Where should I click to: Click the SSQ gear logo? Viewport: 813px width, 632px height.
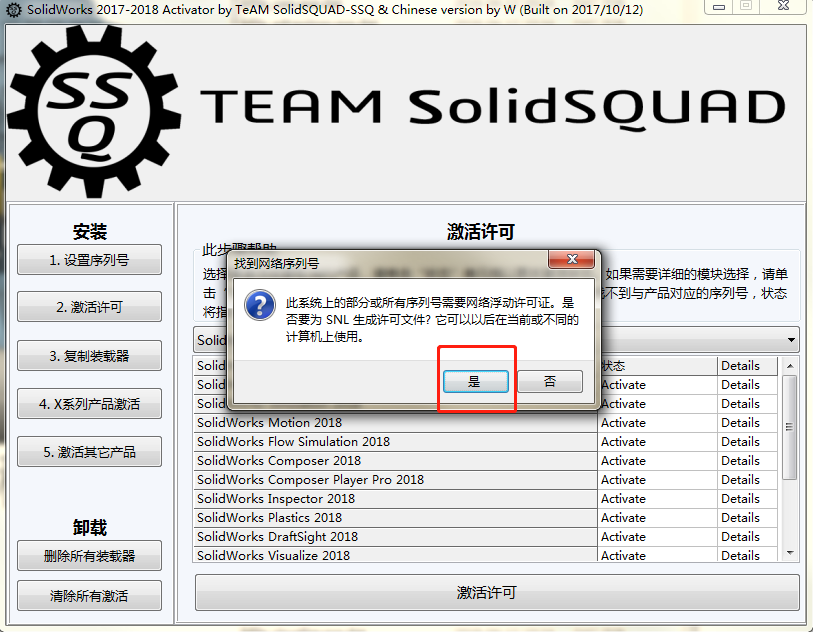(94, 110)
